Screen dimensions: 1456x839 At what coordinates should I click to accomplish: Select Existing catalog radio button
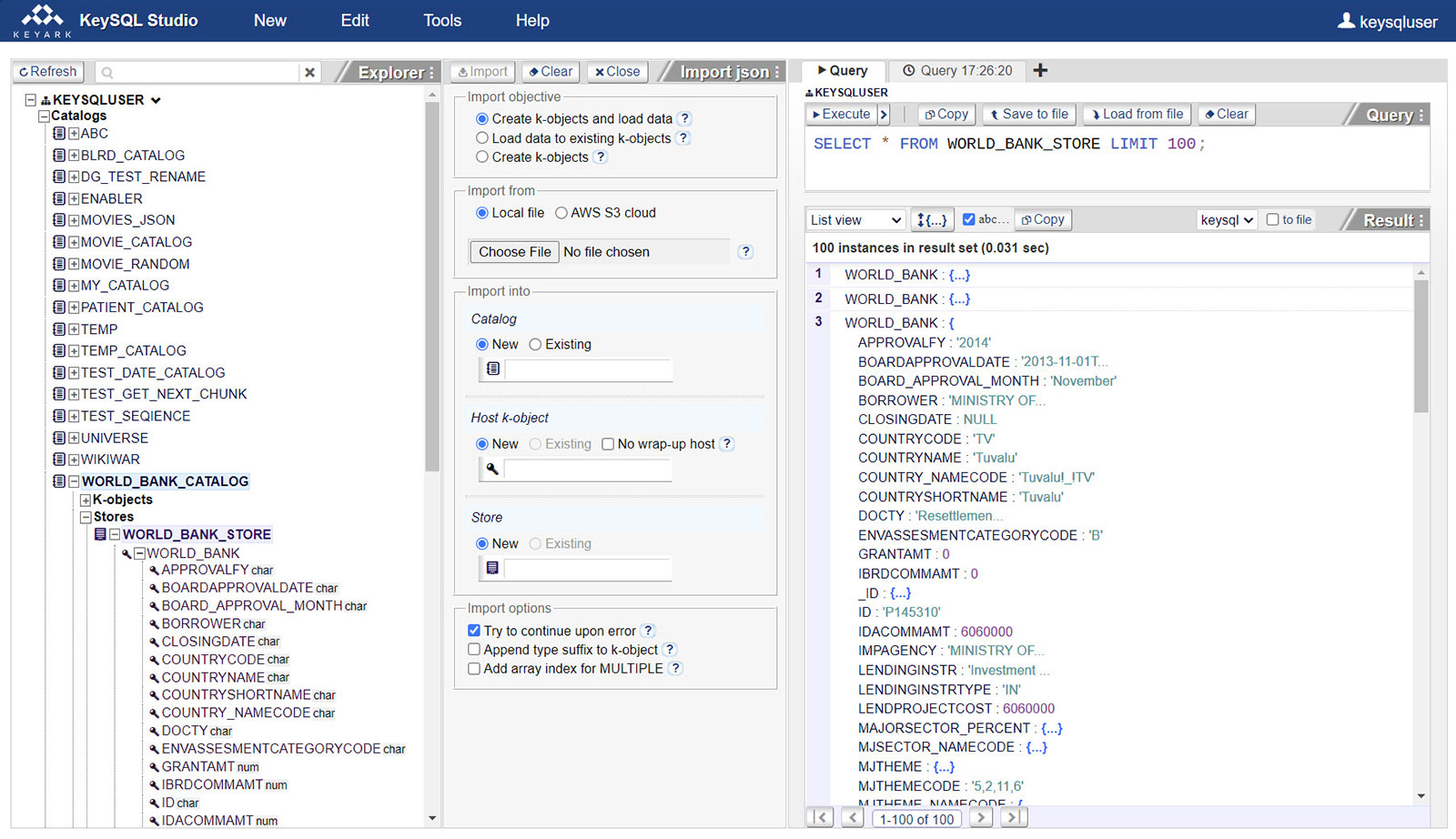535,345
